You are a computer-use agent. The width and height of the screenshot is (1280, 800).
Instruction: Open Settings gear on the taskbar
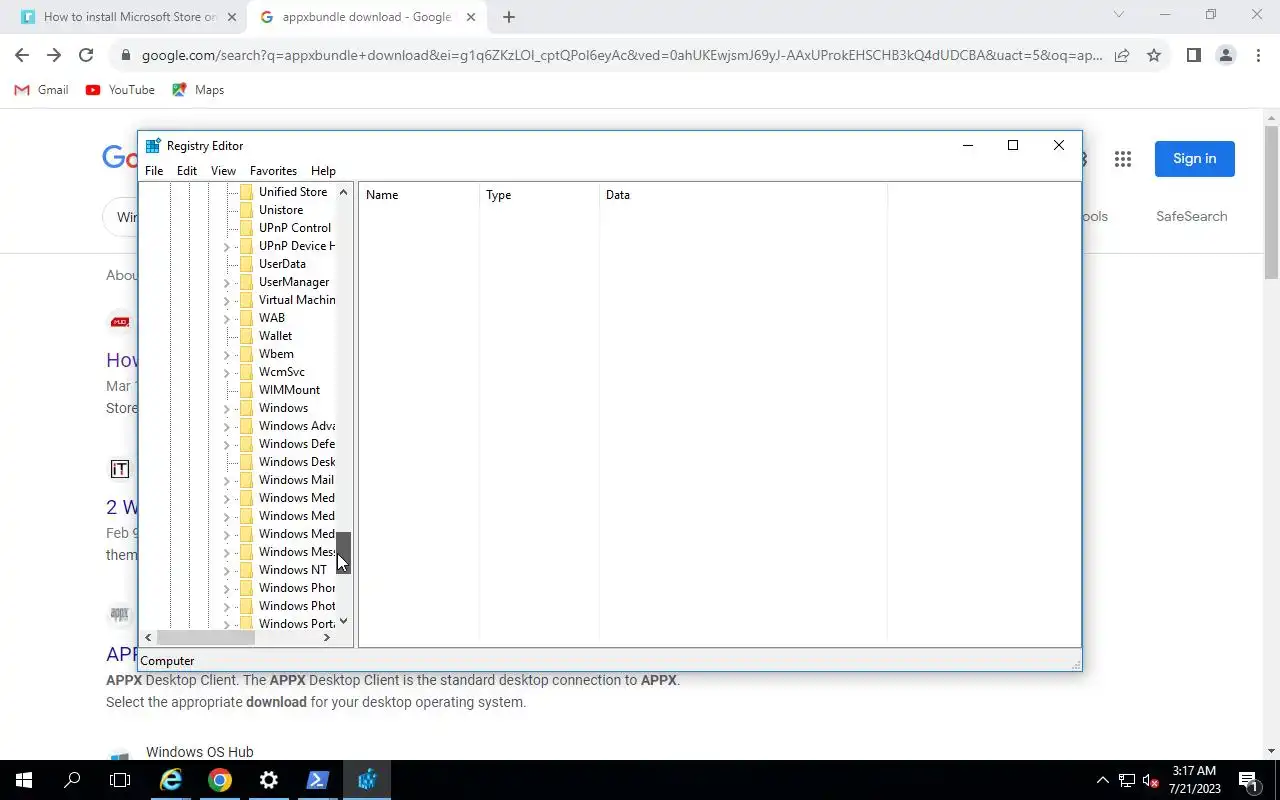tap(269, 780)
